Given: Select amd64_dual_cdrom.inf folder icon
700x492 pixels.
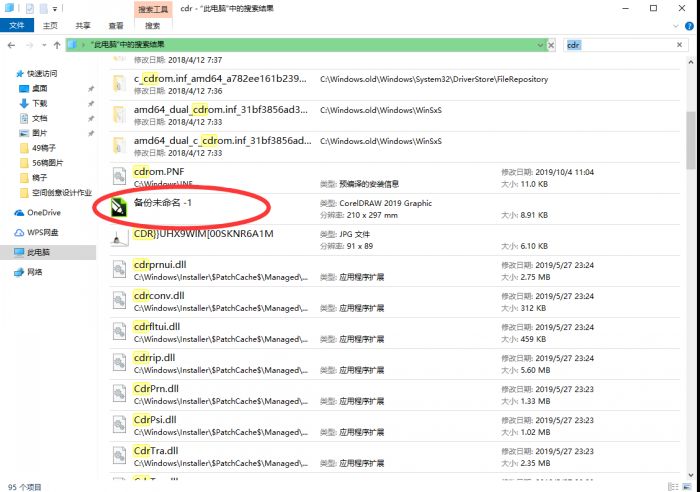Looking at the screenshot, I should pyautogui.click(x=119, y=115).
